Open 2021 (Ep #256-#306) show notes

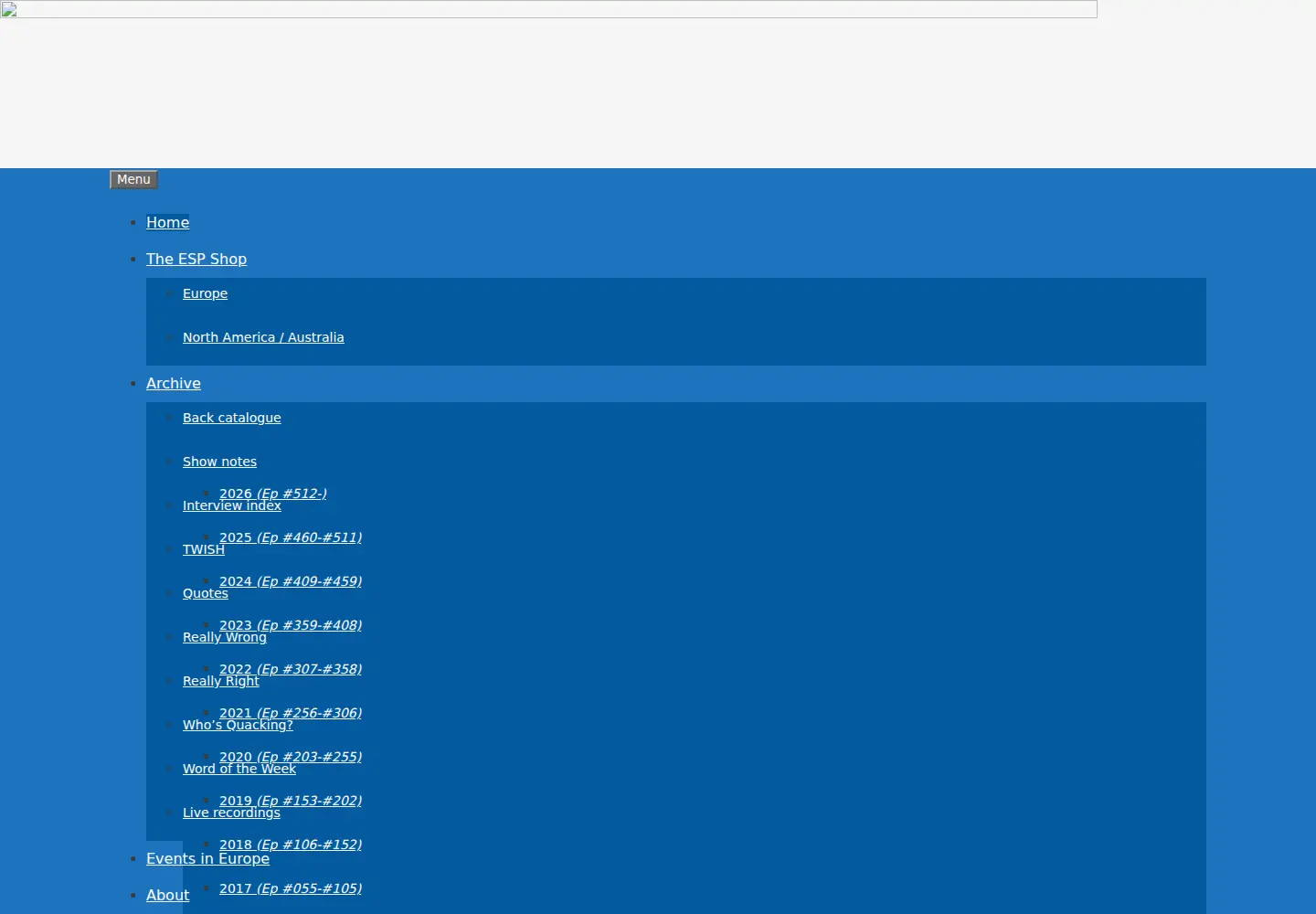point(291,713)
